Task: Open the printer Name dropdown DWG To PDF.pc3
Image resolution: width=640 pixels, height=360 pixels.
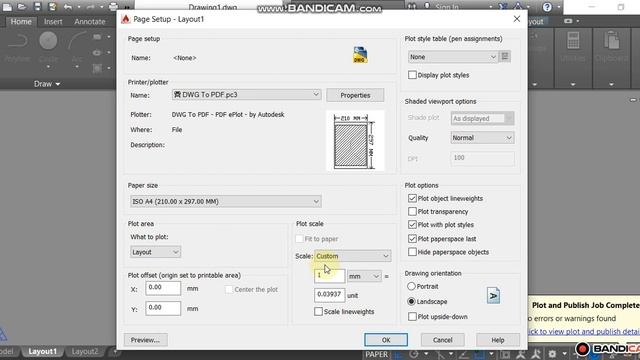Action: tap(247, 95)
